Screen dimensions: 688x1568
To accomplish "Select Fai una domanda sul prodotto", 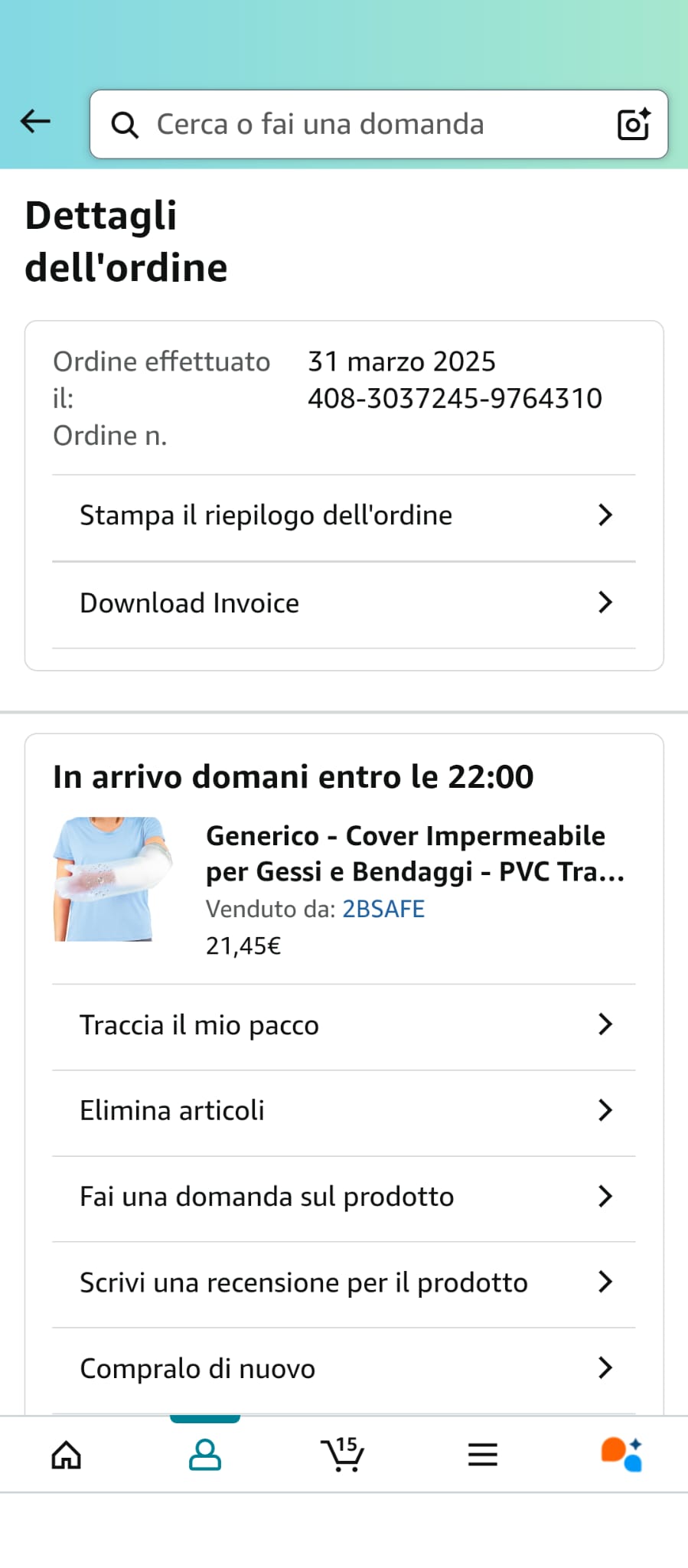I will pyautogui.click(x=266, y=1197).
